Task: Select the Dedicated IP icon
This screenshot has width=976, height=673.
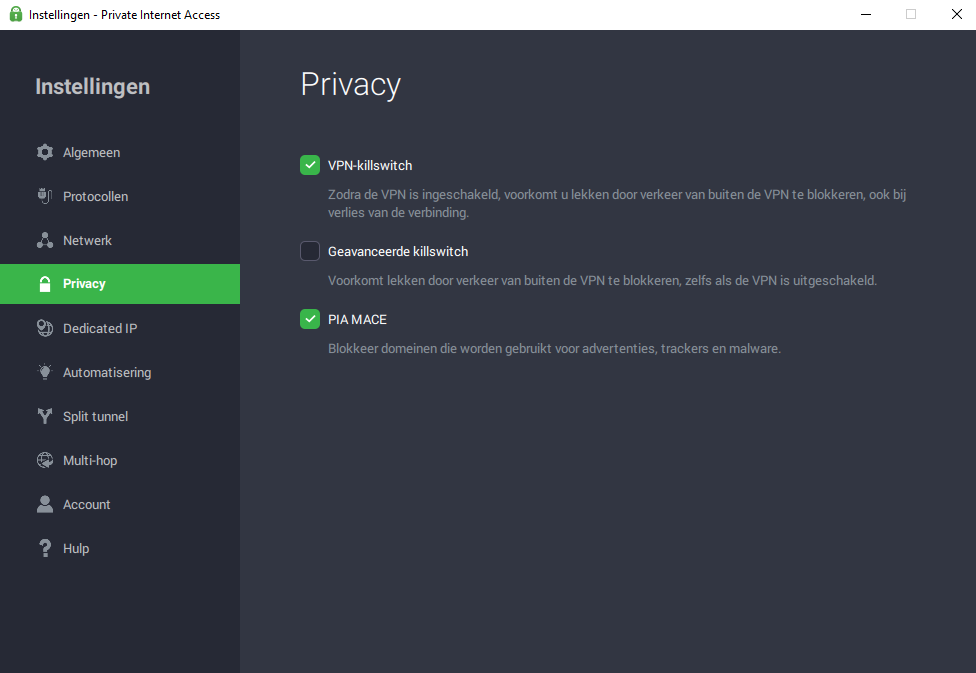Action: click(45, 328)
